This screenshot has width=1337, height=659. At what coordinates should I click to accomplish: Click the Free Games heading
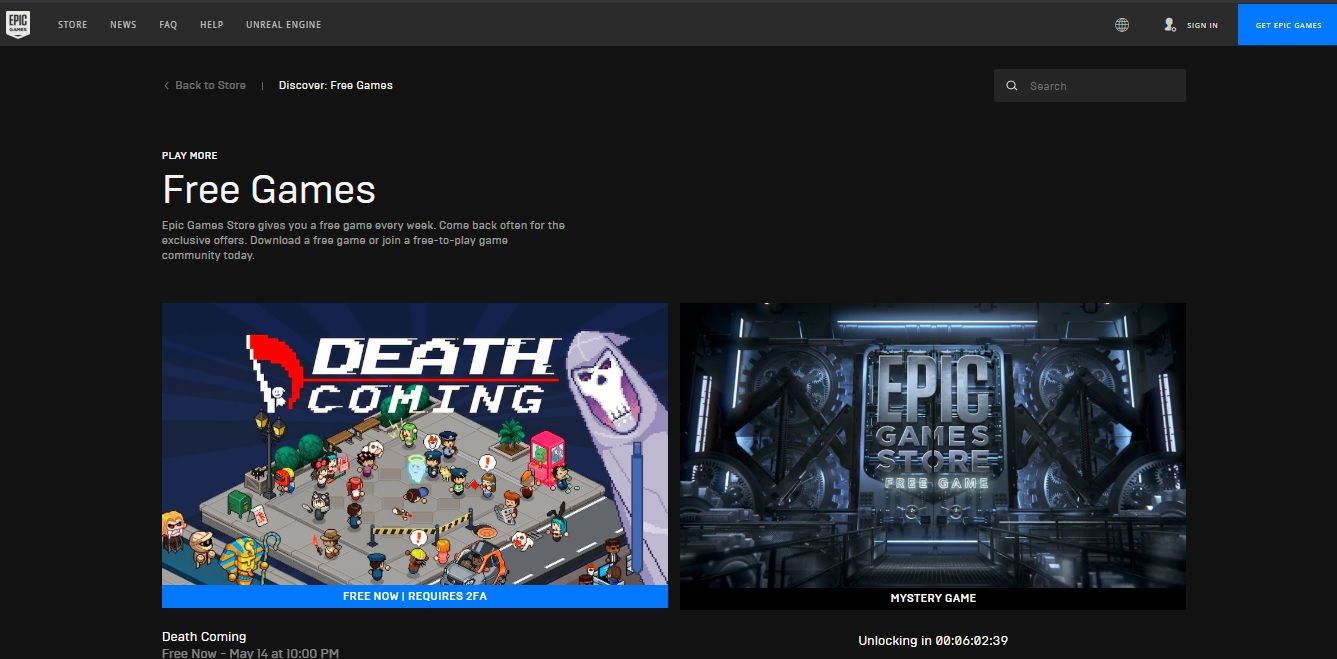[x=269, y=190]
